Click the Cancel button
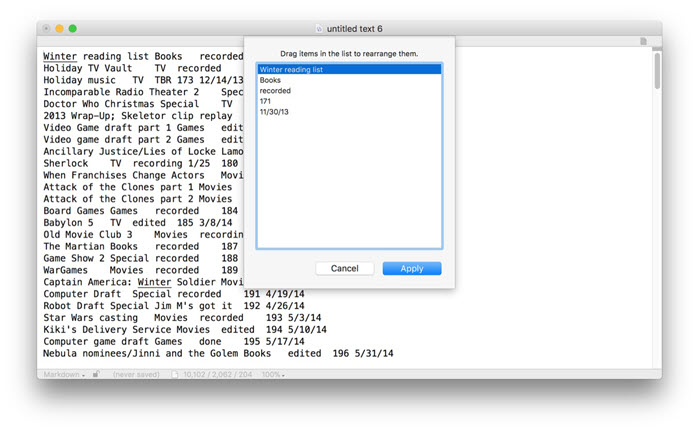 (344, 268)
